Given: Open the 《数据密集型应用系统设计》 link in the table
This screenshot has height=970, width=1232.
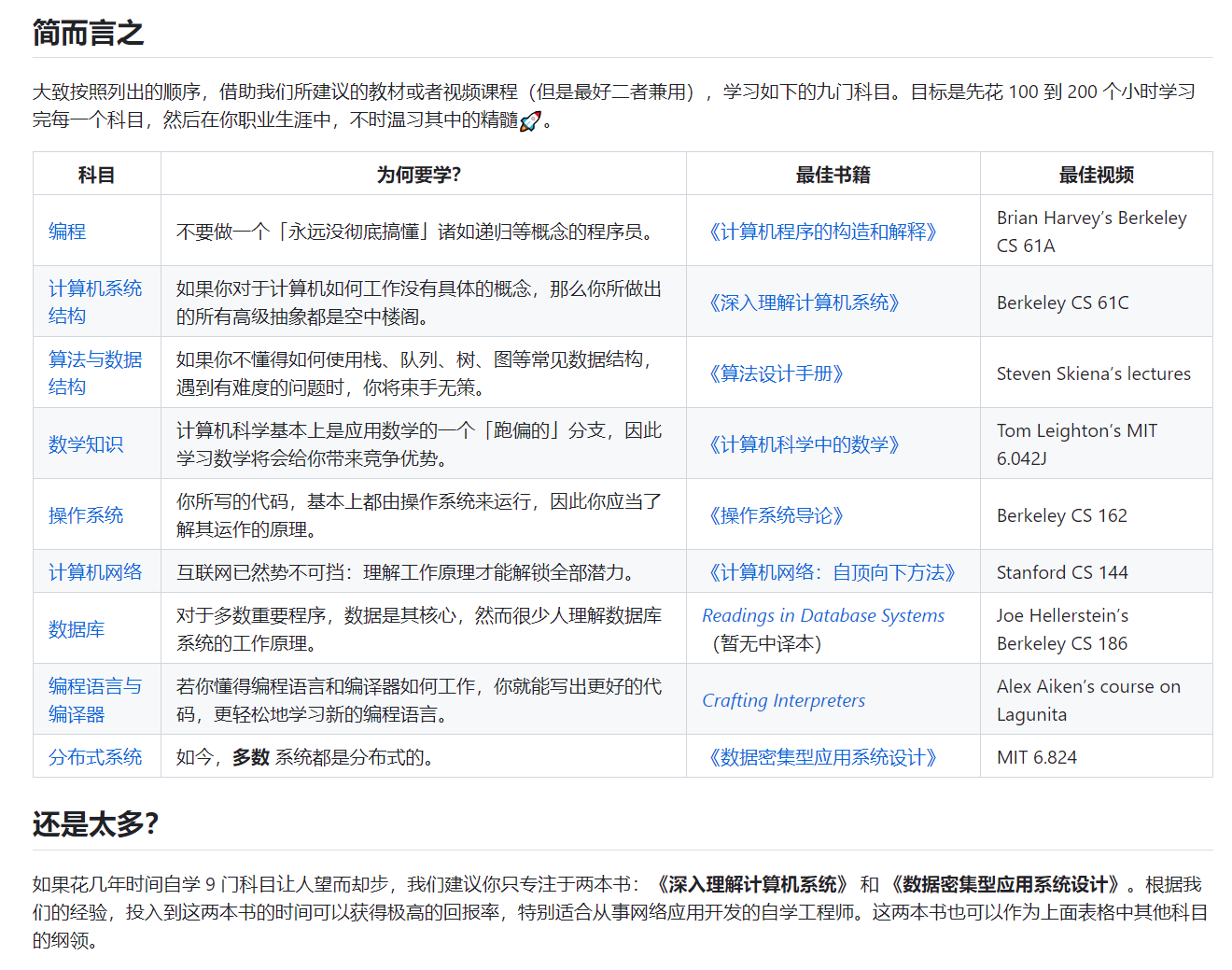Looking at the screenshot, I should click(x=822, y=757).
